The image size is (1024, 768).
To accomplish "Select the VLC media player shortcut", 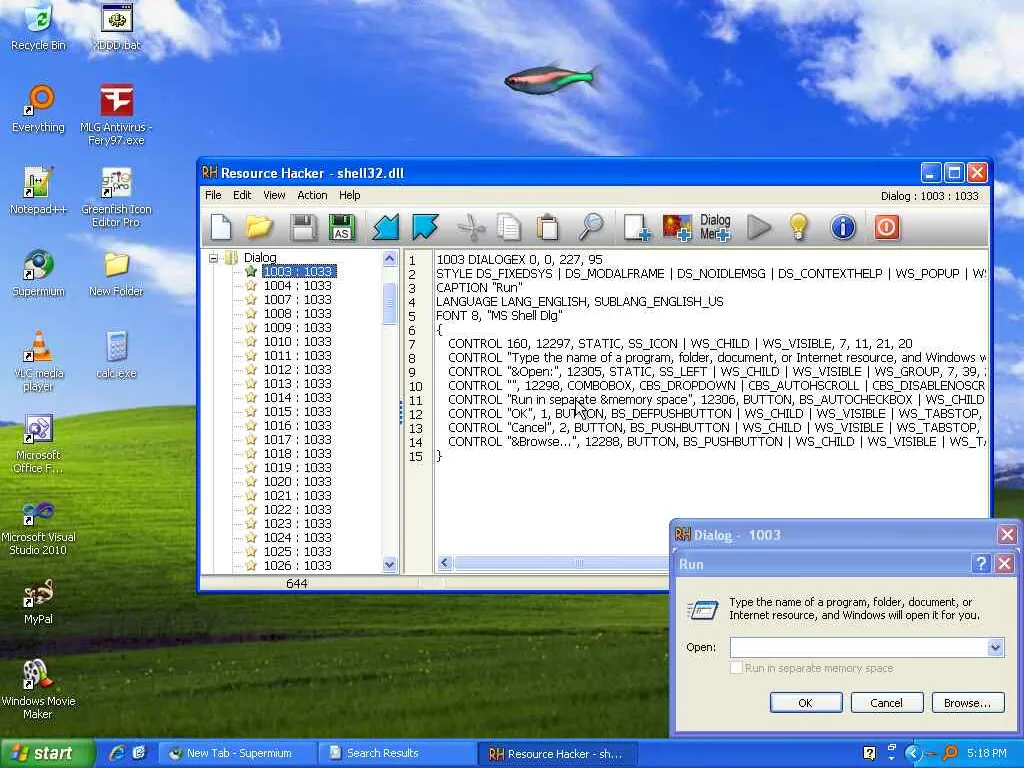I will [39, 361].
